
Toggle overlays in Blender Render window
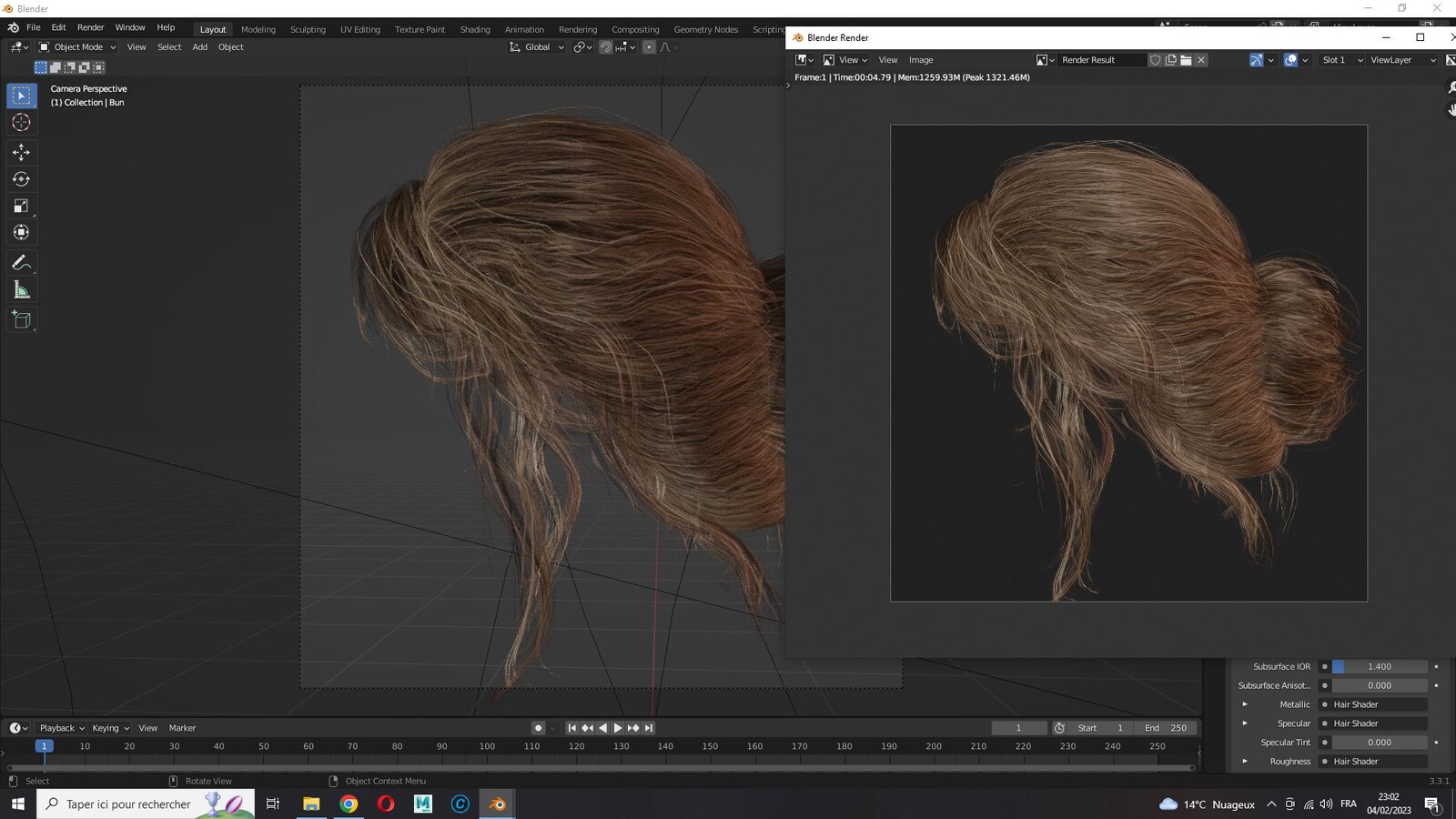click(x=1290, y=60)
